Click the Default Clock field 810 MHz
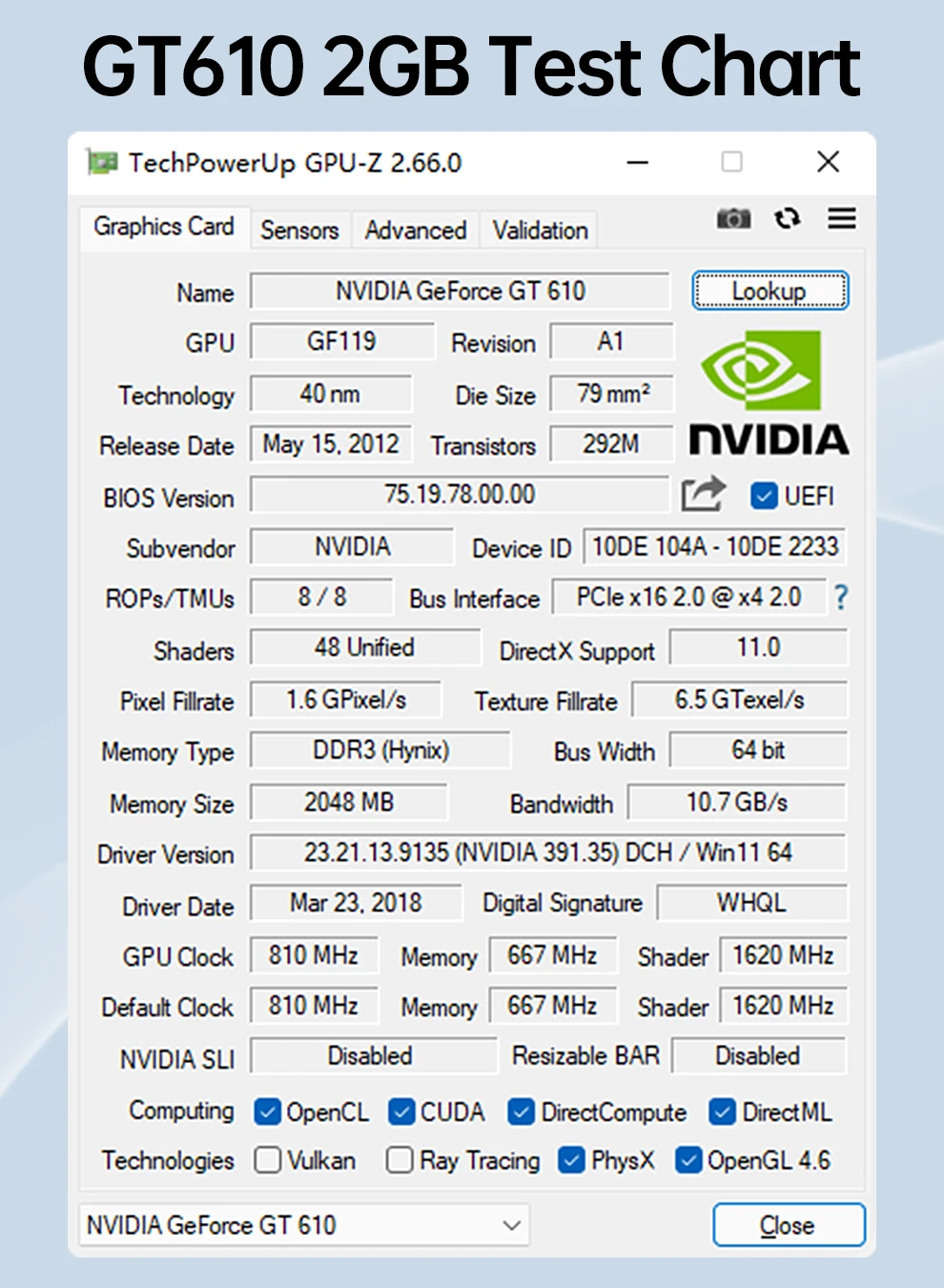 [314, 1006]
